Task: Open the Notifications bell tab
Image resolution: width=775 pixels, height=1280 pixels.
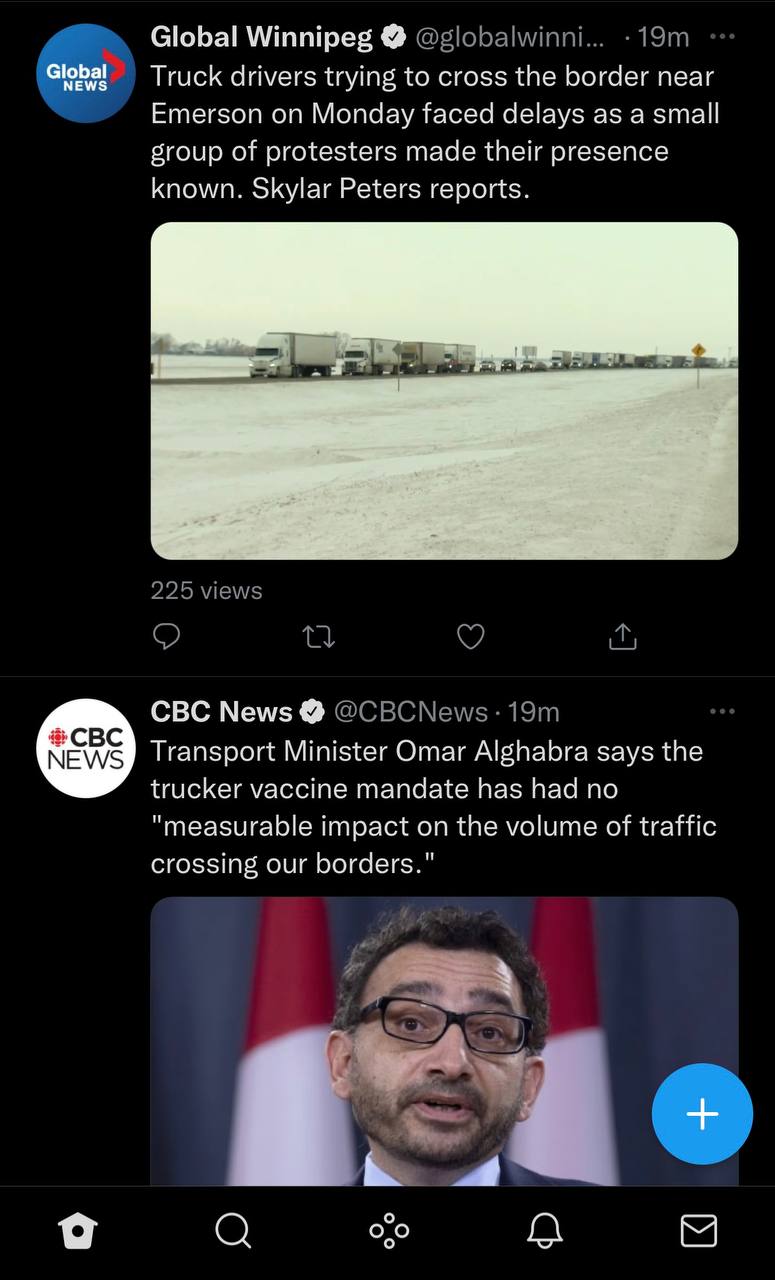Action: coord(544,1231)
